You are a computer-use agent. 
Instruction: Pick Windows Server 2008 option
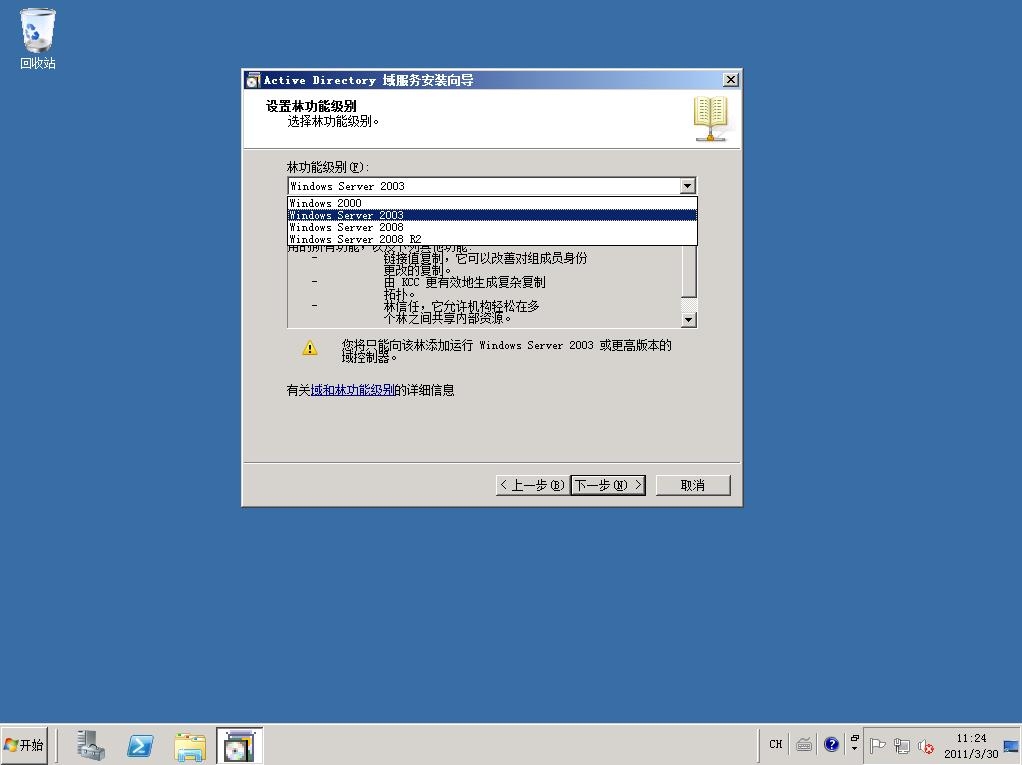[492, 227]
